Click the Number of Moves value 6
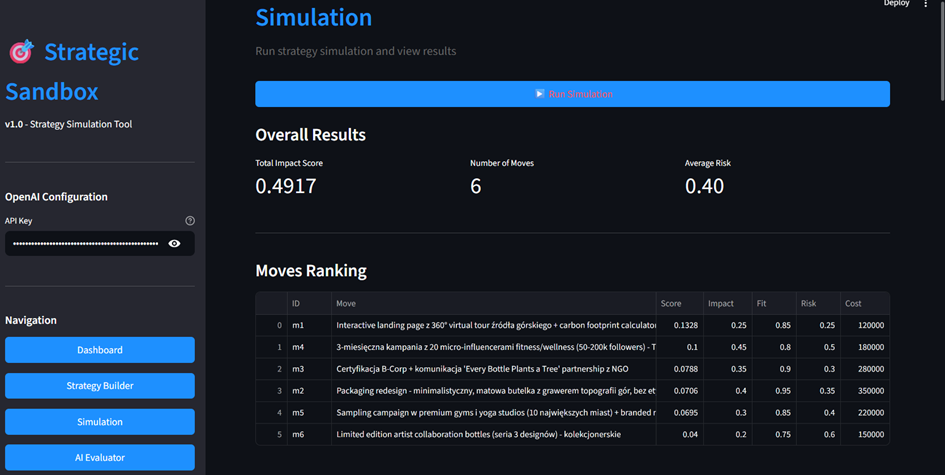Screen dimensions: 945x475 (x=476, y=186)
